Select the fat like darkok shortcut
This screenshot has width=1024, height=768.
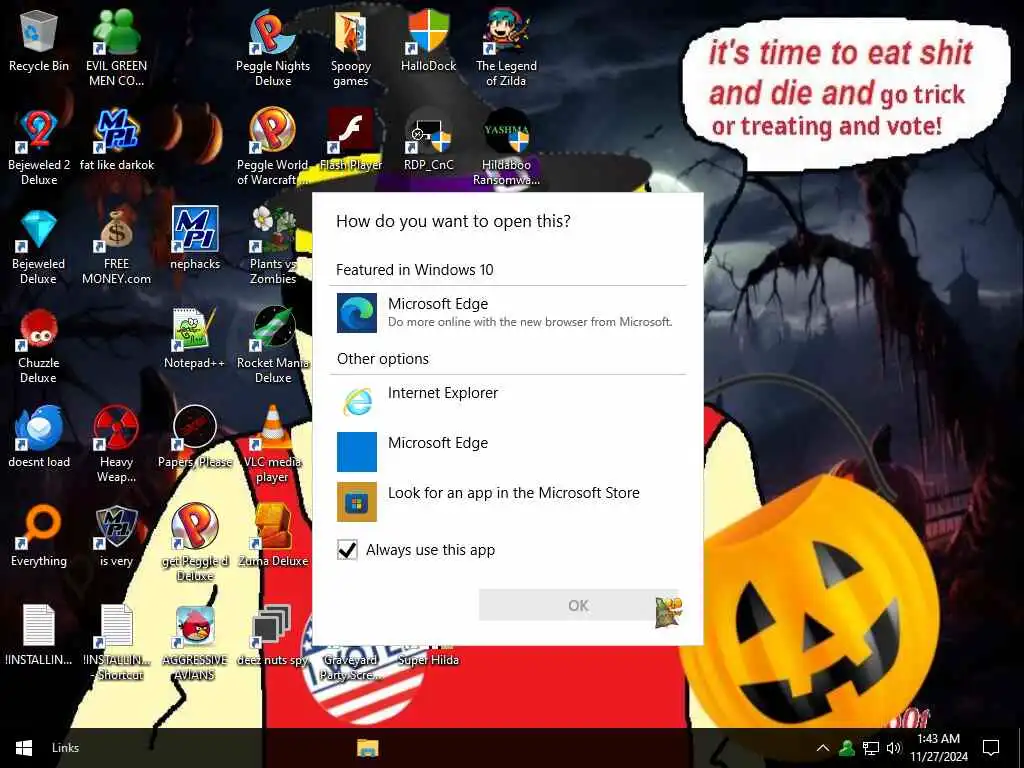116,140
